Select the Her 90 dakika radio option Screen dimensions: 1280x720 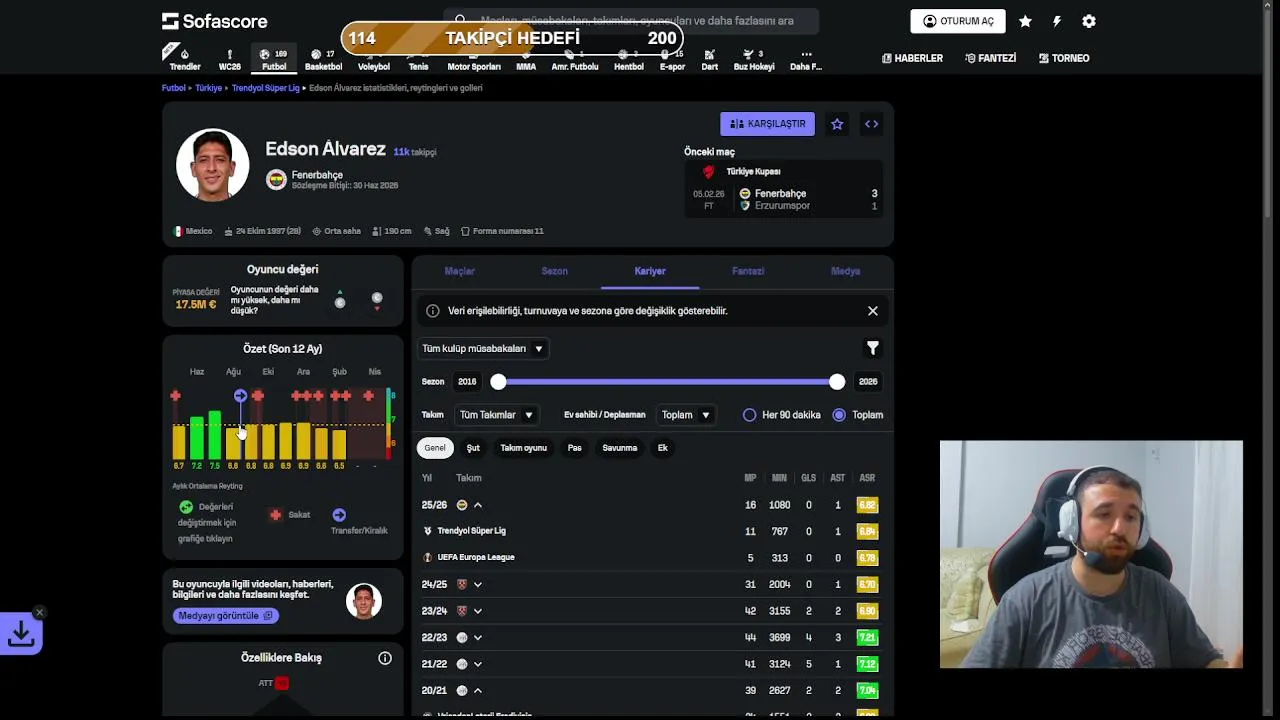tap(749, 415)
